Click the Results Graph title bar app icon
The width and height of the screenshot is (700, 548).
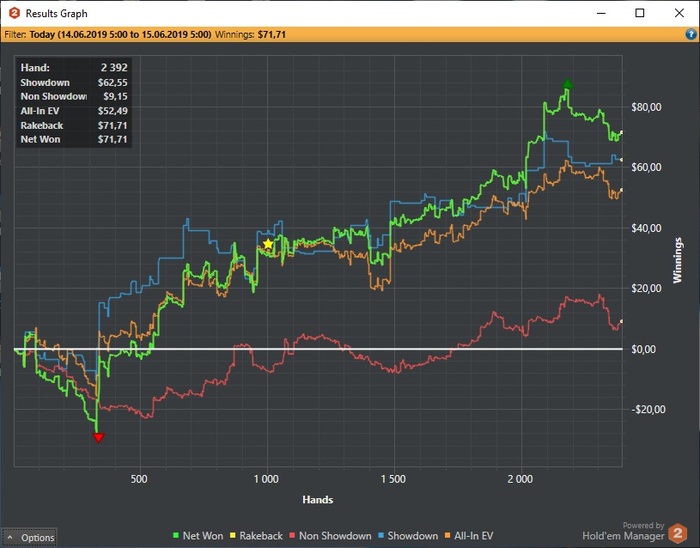pos(14,13)
